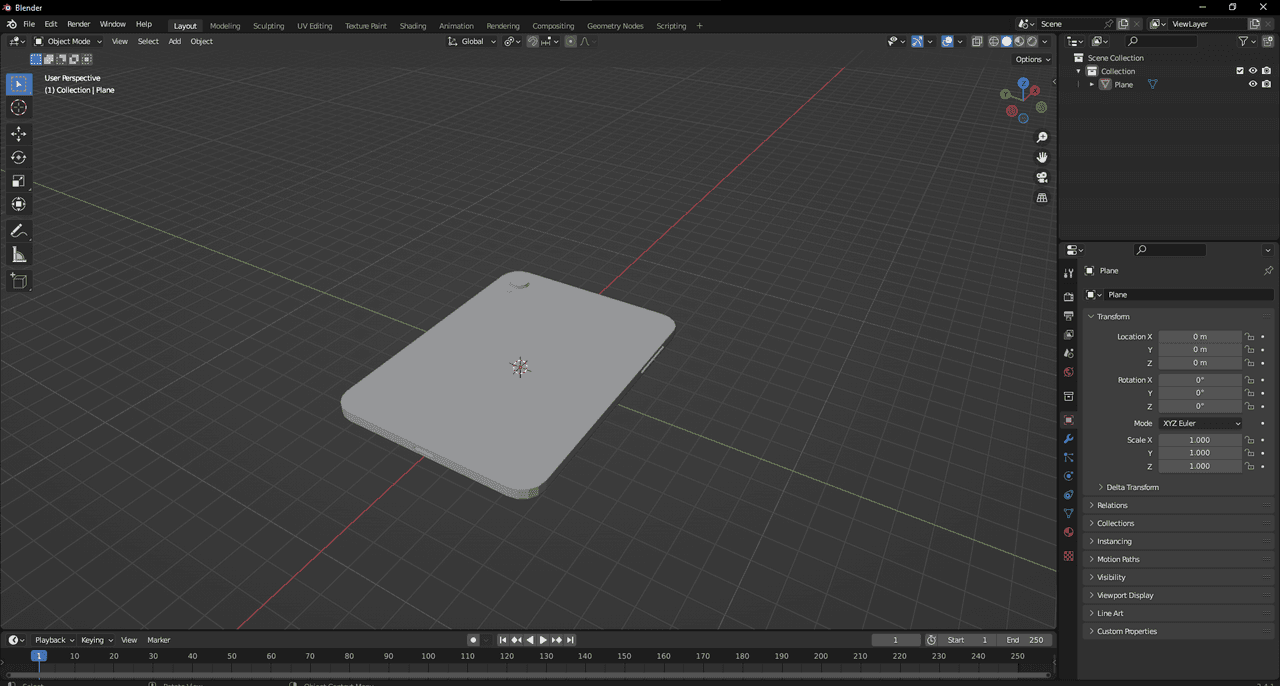The width and height of the screenshot is (1280, 686).
Task: Select the Cursor tool
Action: point(19,108)
